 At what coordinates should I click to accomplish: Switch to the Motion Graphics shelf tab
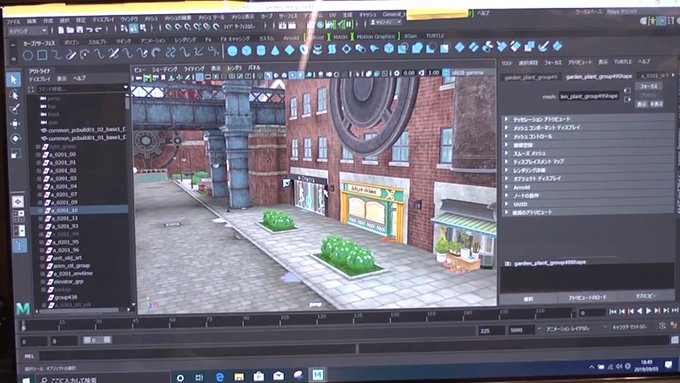coord(376,36)
